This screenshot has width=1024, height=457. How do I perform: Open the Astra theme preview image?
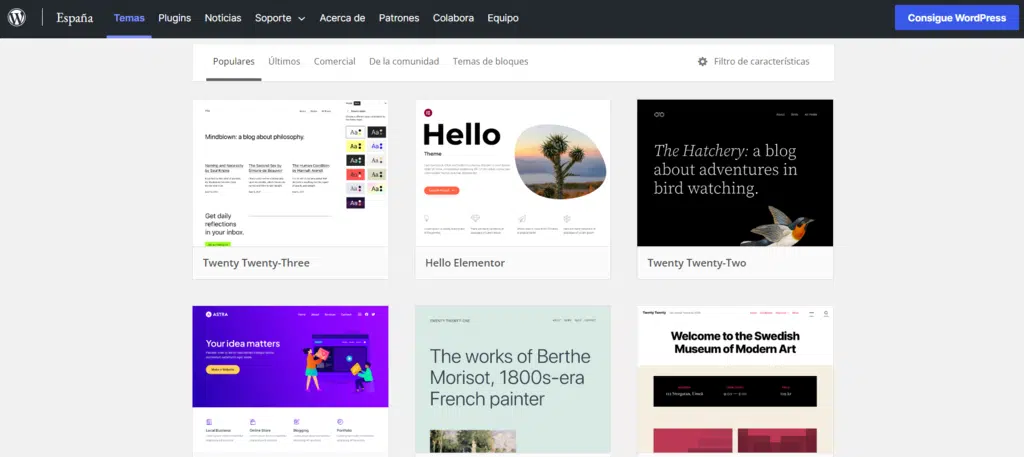(291, 381)
